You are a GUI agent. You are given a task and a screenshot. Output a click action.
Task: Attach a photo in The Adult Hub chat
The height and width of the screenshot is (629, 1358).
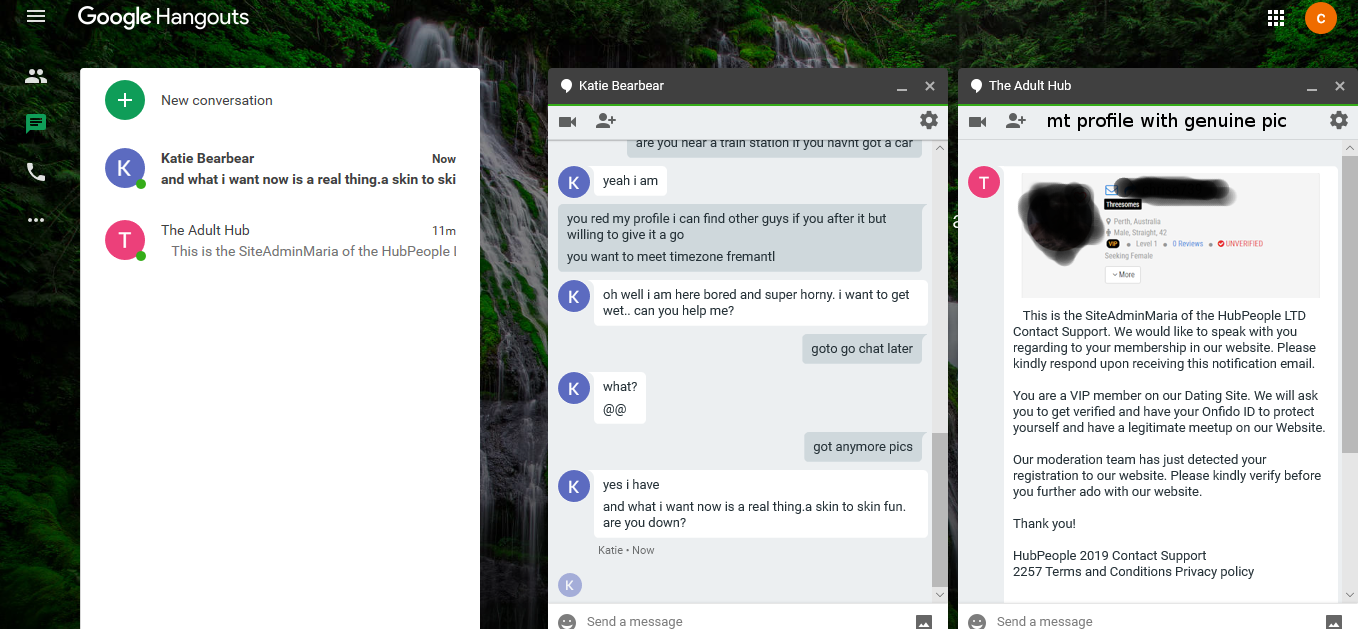[x=1334, y=621]
